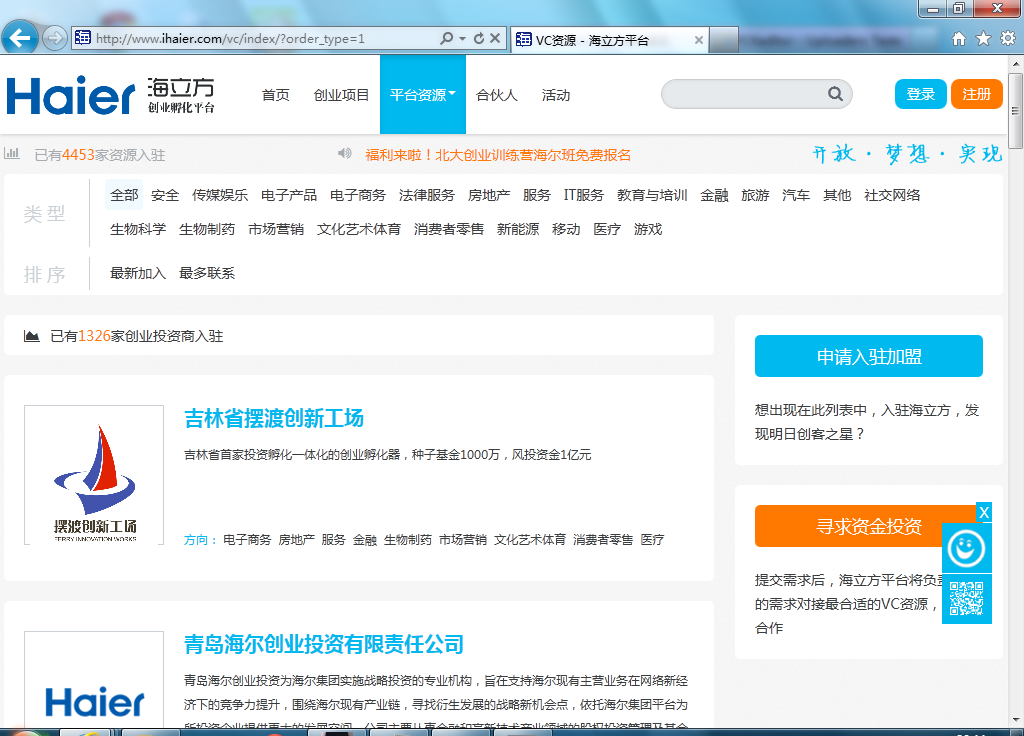Click the floating QR code icon
Screen dimensions: 1024x736
967,599
